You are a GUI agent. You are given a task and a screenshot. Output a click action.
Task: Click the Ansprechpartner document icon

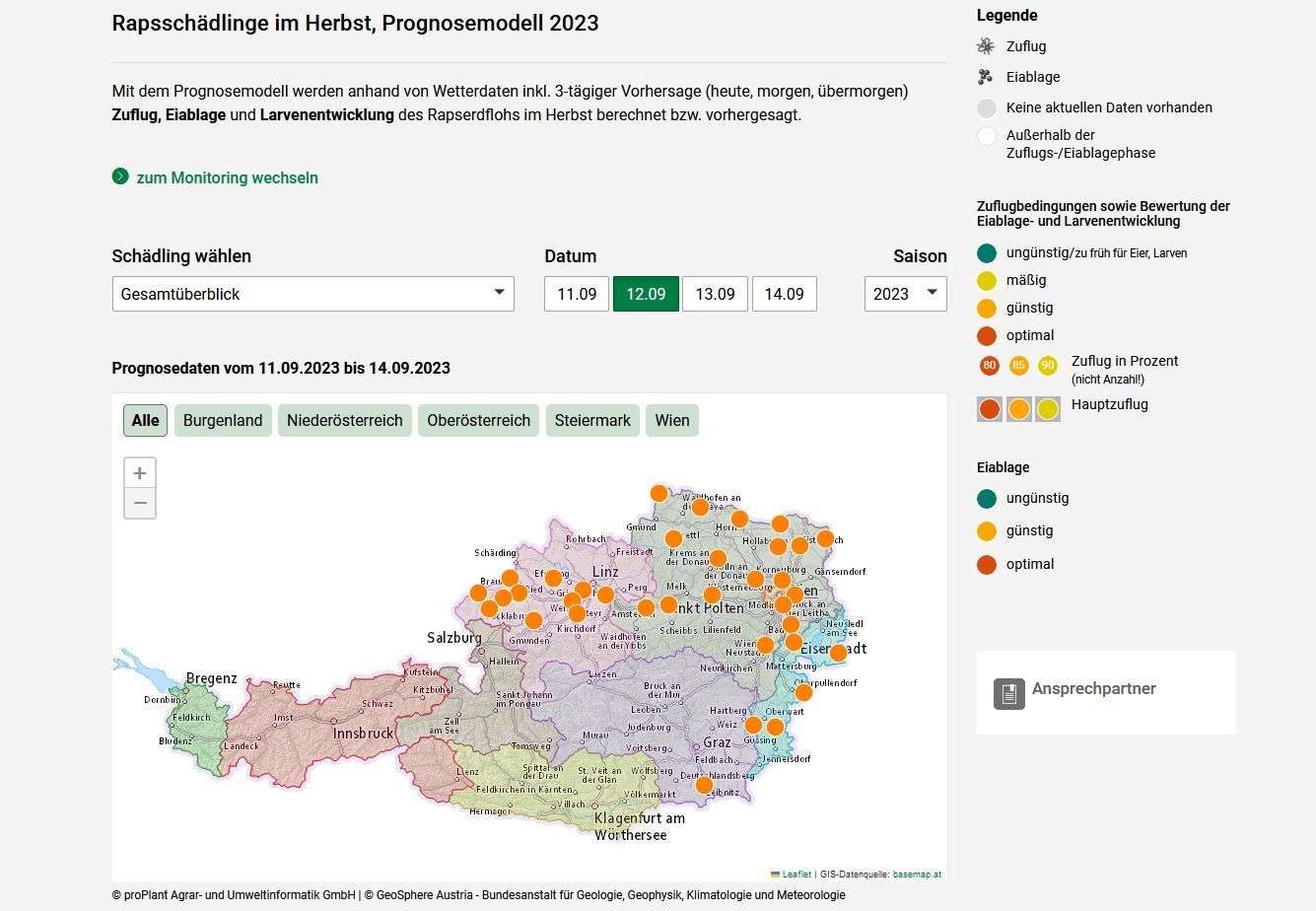pyautogui.click(x=1008, y=693)
